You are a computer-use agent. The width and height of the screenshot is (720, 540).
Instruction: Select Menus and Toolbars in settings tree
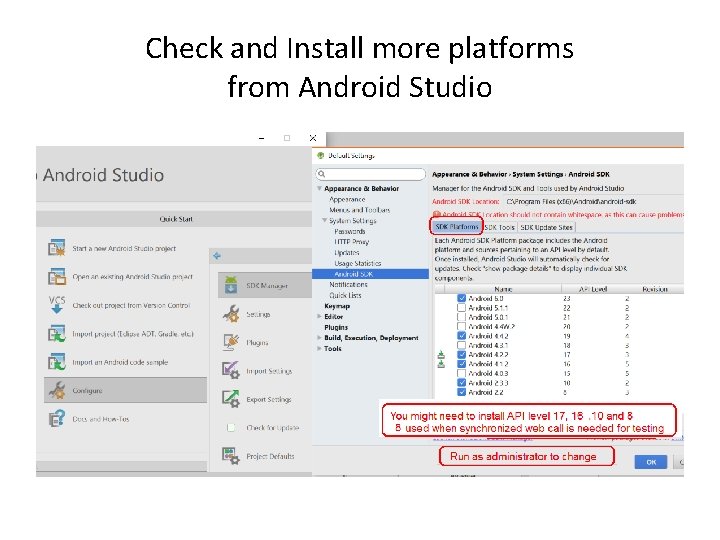pyautogui.click(x=360, y=210)
